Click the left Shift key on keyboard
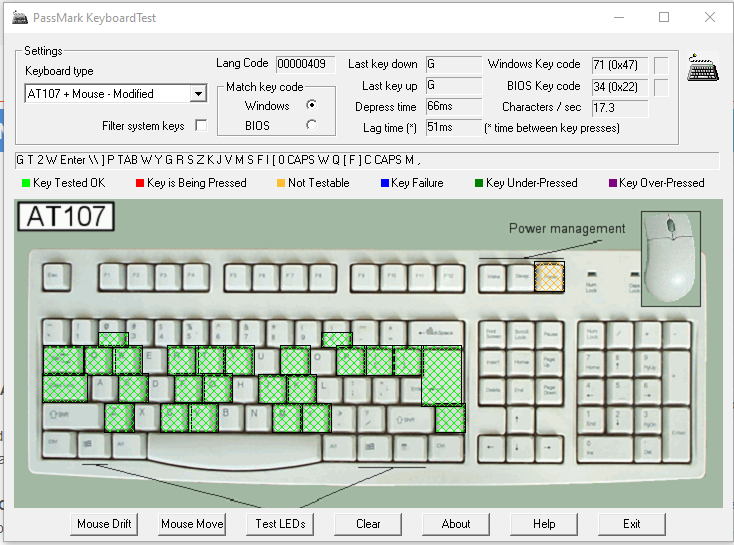The height and width of the screenshot is (545, 734). click(x=73, y=417)
